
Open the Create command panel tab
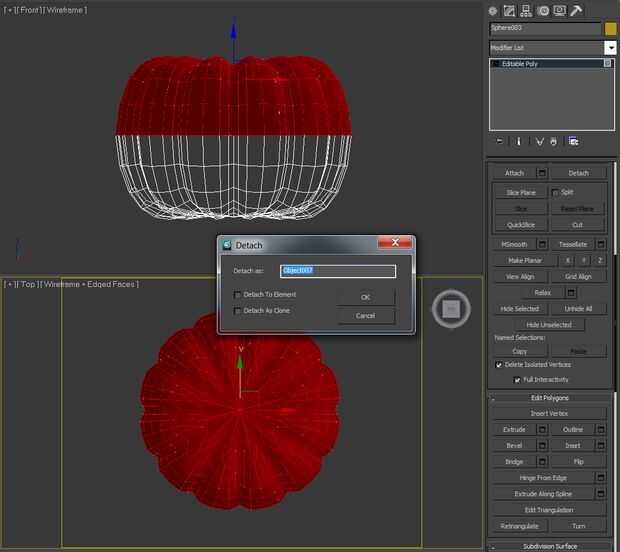tap(493, 10)
